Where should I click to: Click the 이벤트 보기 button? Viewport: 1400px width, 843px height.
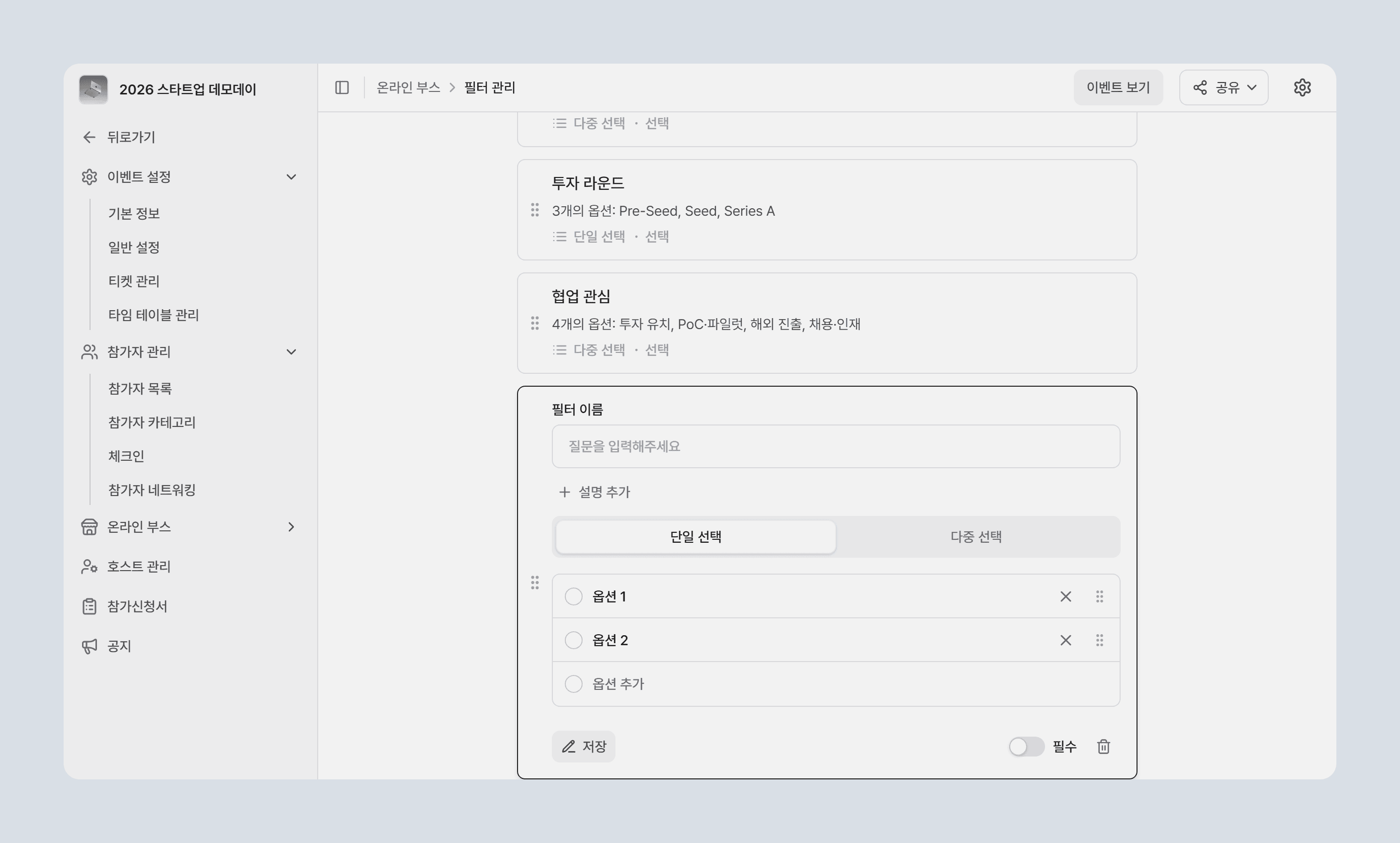(1118, 87)
